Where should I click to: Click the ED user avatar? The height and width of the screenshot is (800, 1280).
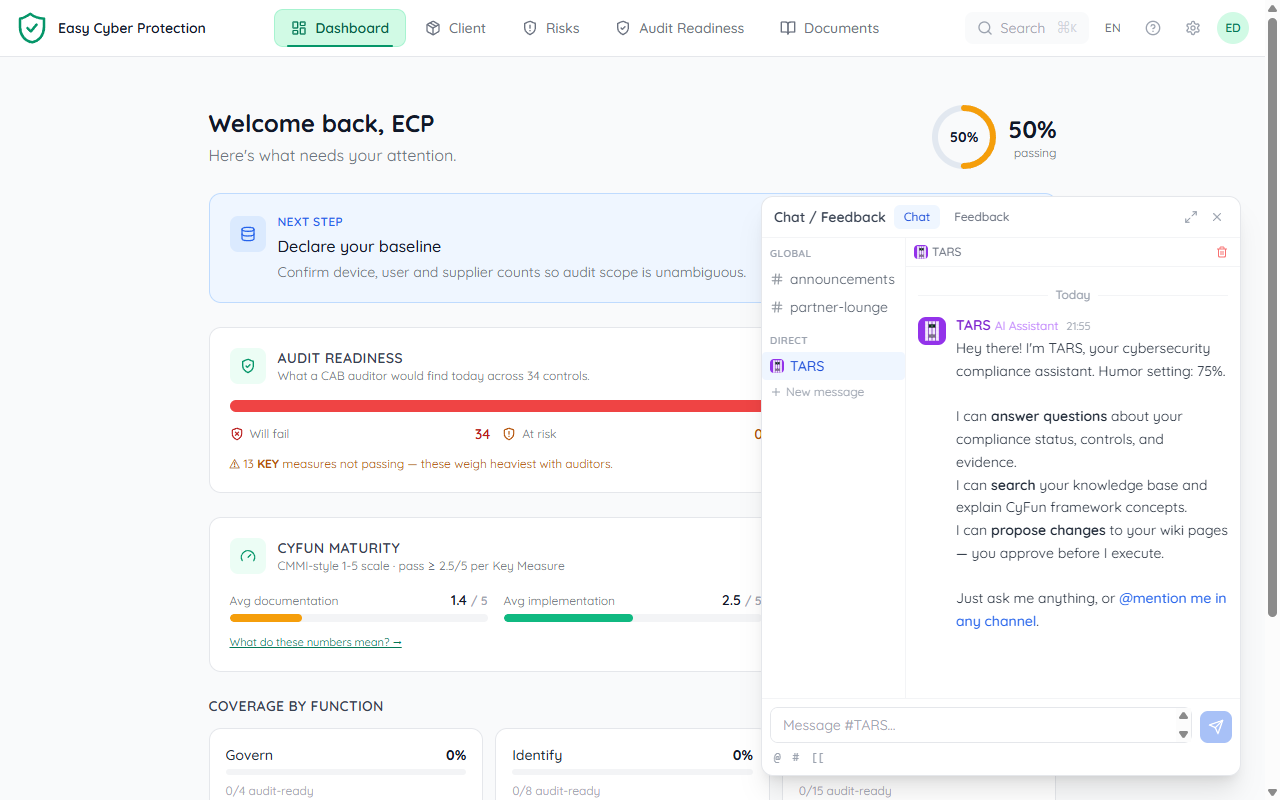click(1233, 28)
